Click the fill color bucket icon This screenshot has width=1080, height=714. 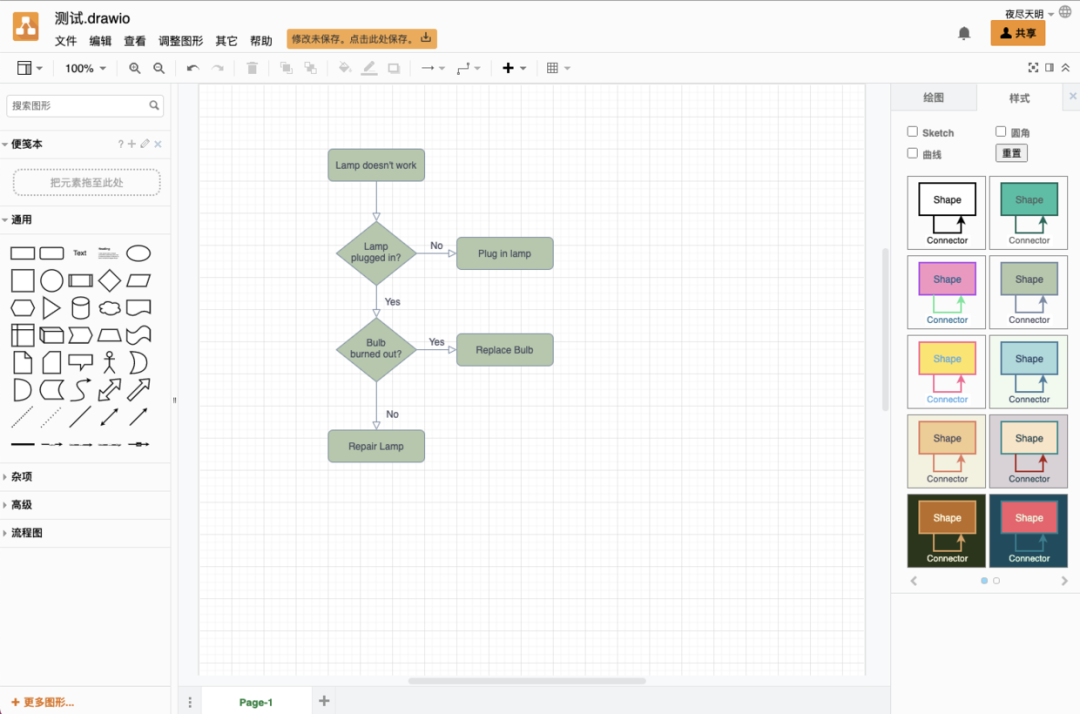(x=345, y=68)
